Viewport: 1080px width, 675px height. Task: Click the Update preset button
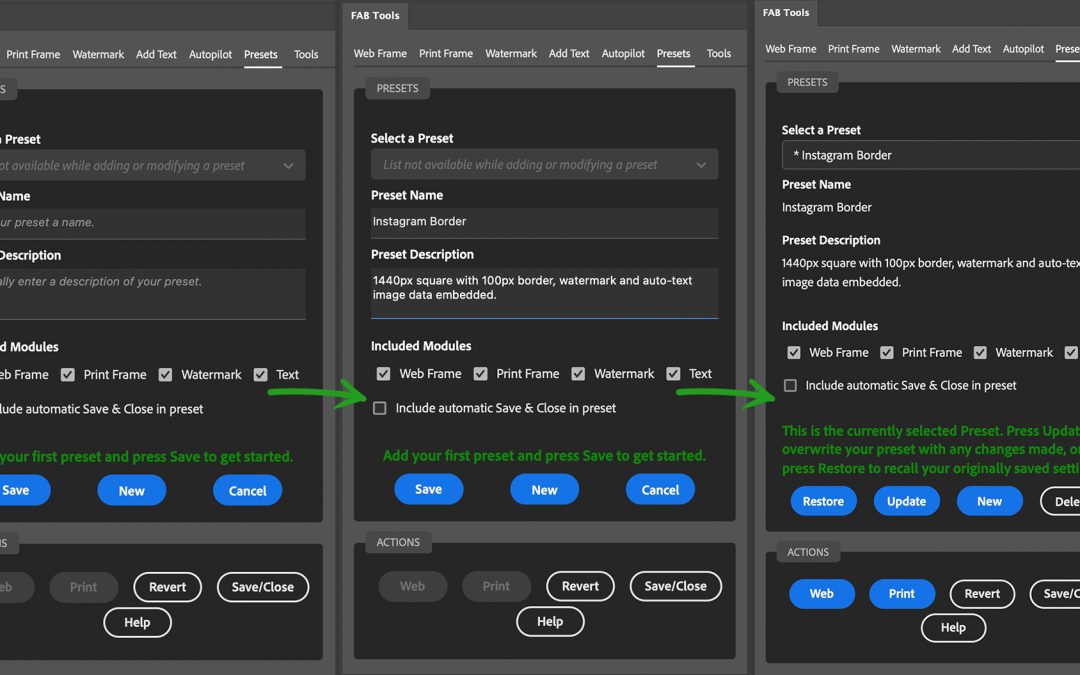[906, 501]
